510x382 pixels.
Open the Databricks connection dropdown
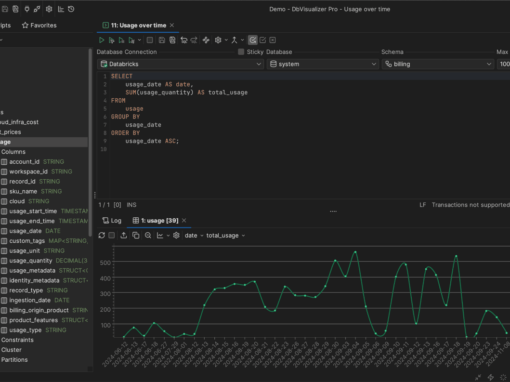(x=180, y=64)
